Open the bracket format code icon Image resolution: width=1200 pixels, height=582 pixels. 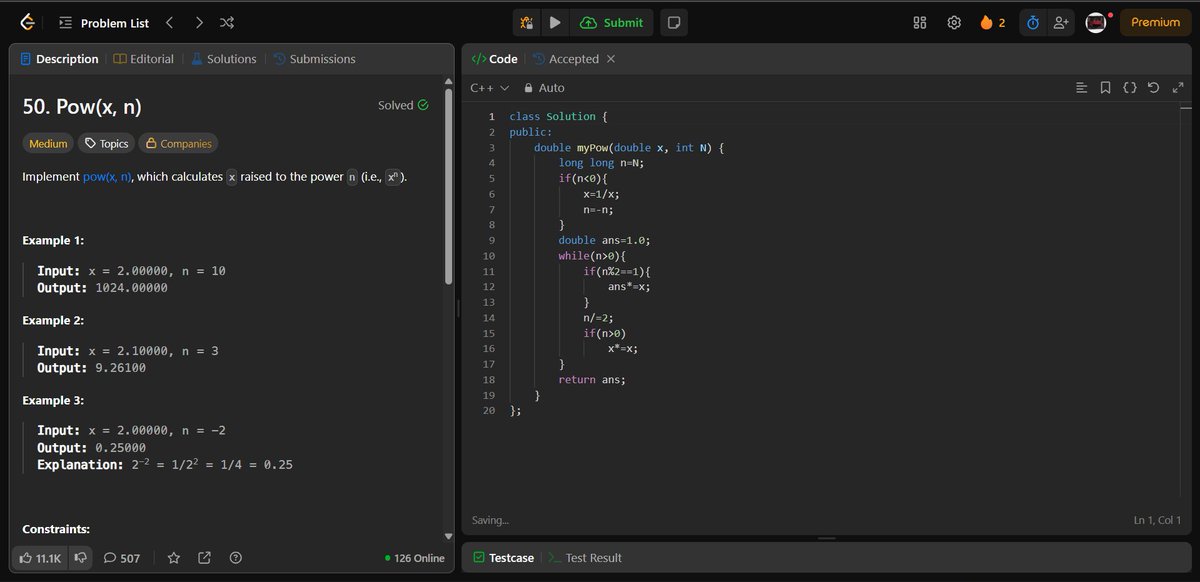1129,88
